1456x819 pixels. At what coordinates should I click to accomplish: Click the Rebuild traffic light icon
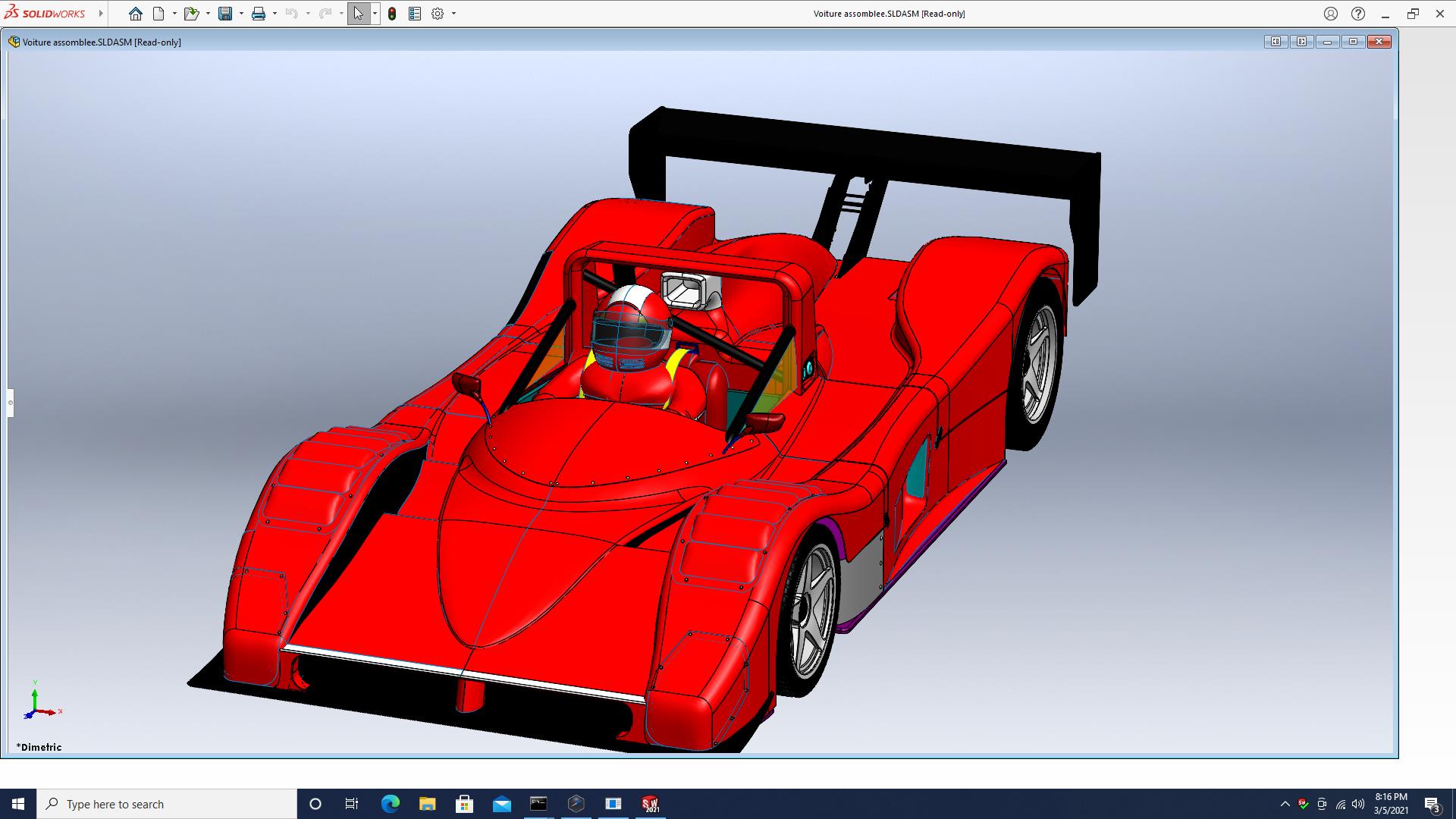click(x=392, y=14)
